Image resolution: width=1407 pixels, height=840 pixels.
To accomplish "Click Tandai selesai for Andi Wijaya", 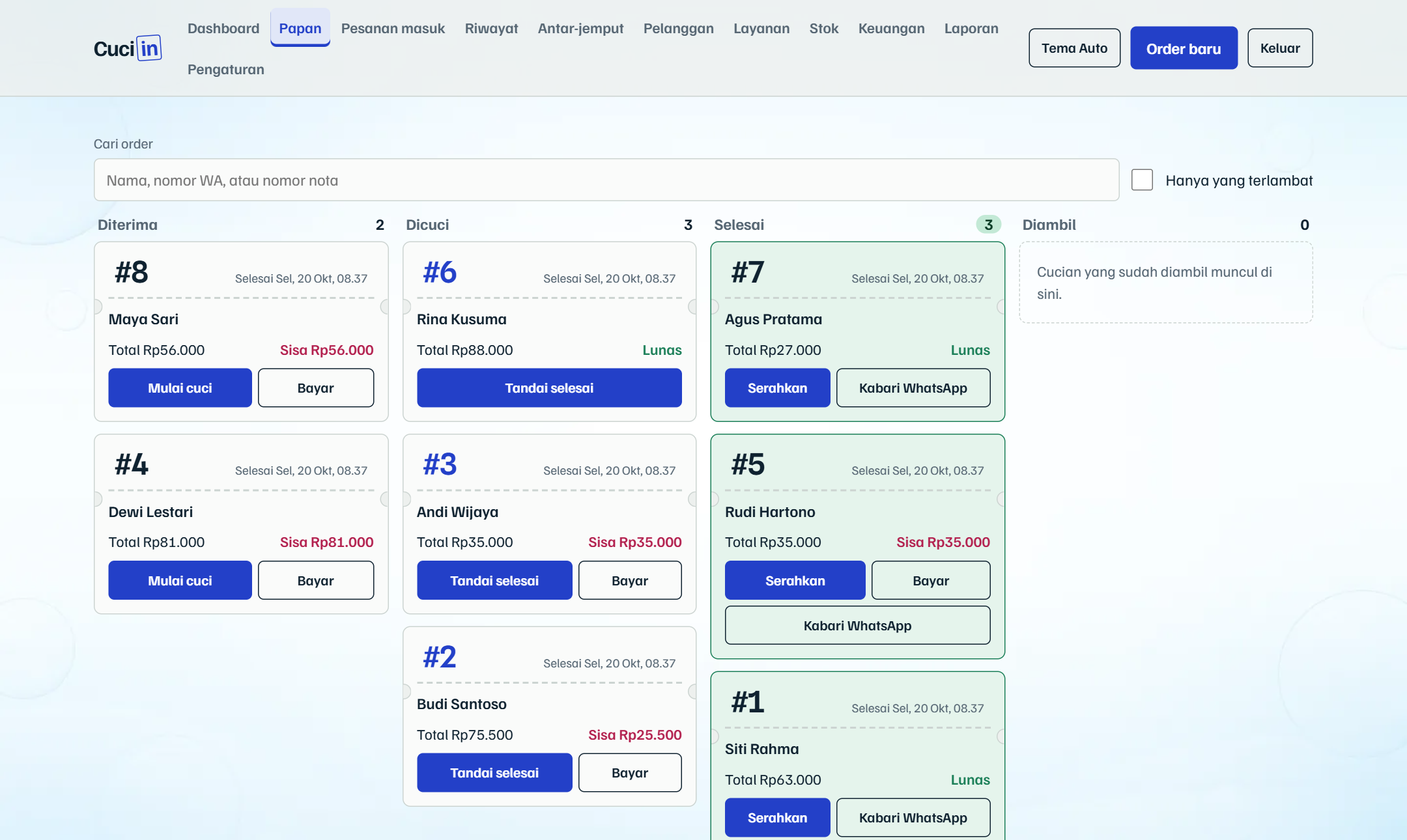I will (494, 581).
